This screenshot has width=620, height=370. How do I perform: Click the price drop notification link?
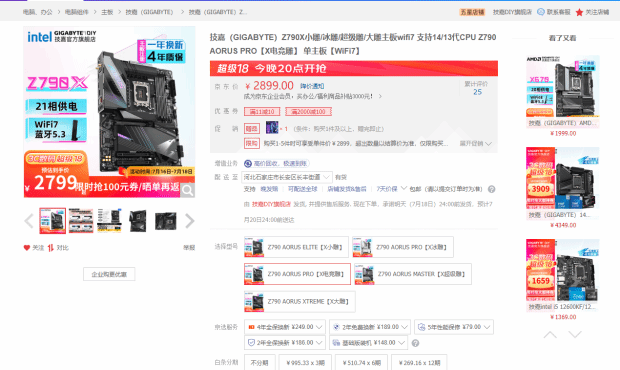[x=312, y=86]
